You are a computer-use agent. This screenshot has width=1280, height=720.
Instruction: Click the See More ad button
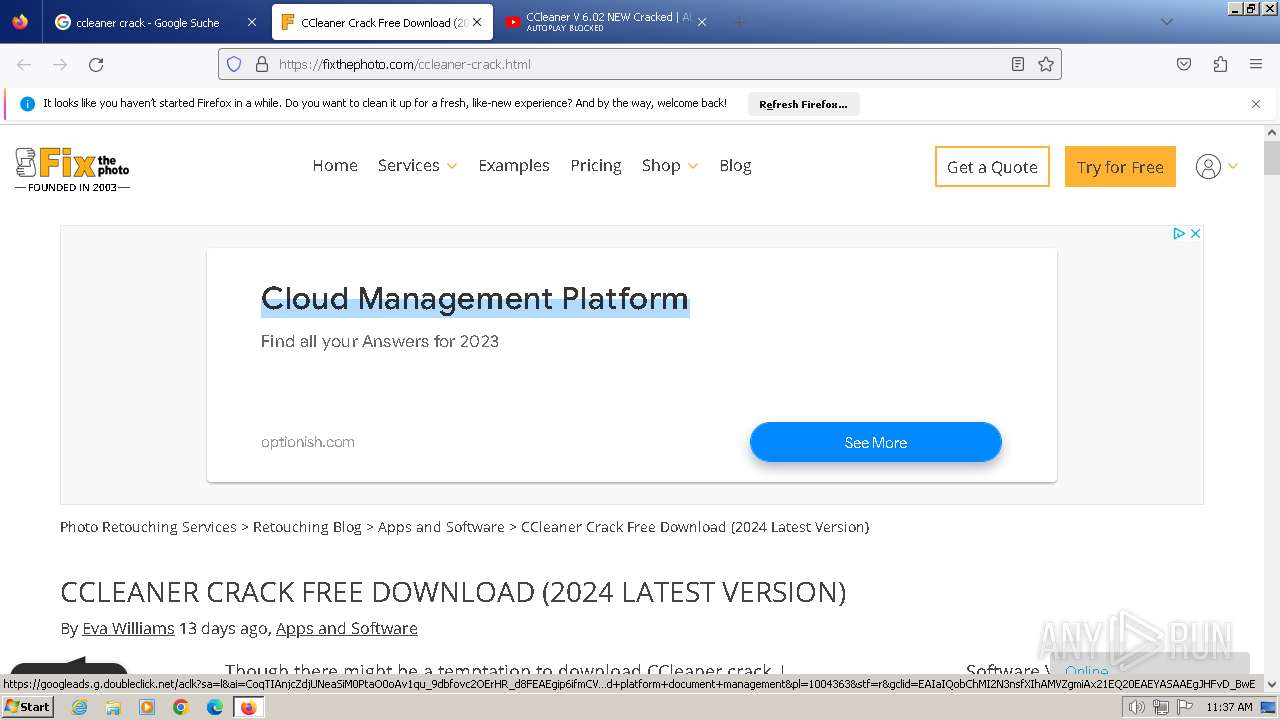(x=876, y=442)
